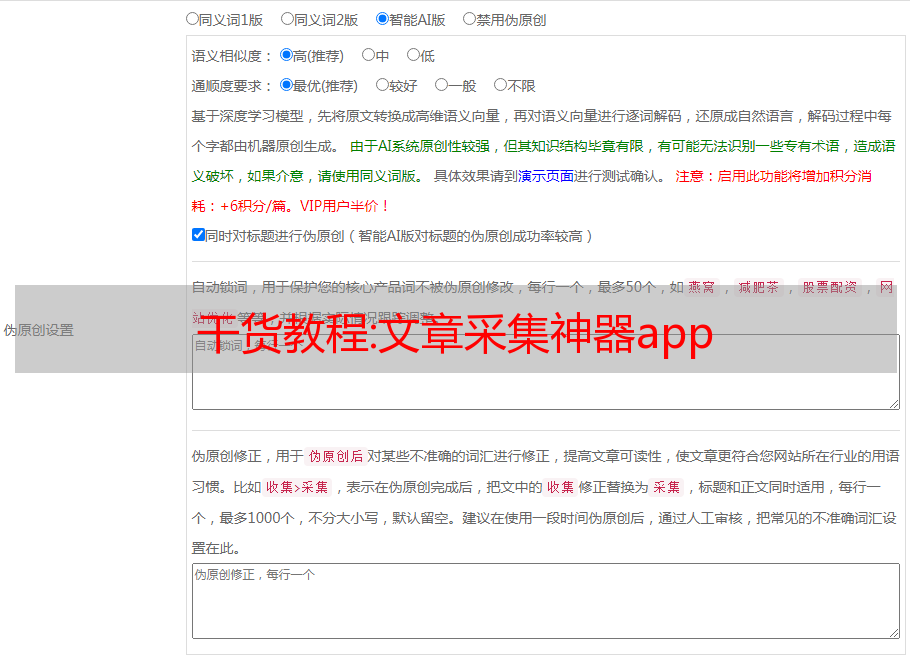Select 禁用伪原创 to disable rewriting

470,18
